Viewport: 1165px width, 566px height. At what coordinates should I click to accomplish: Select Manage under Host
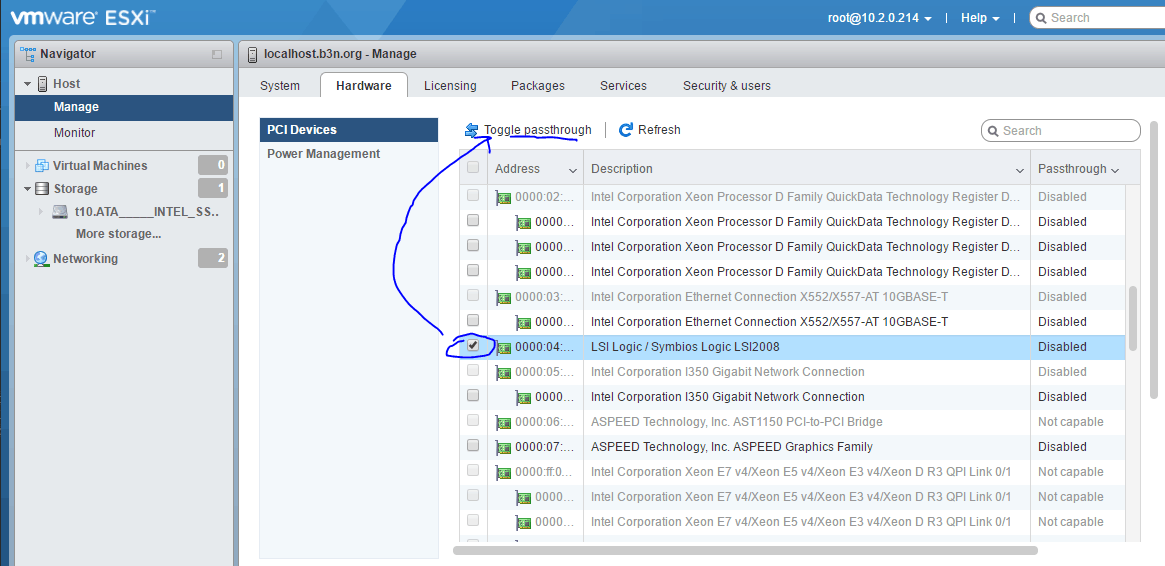point(124,107)
